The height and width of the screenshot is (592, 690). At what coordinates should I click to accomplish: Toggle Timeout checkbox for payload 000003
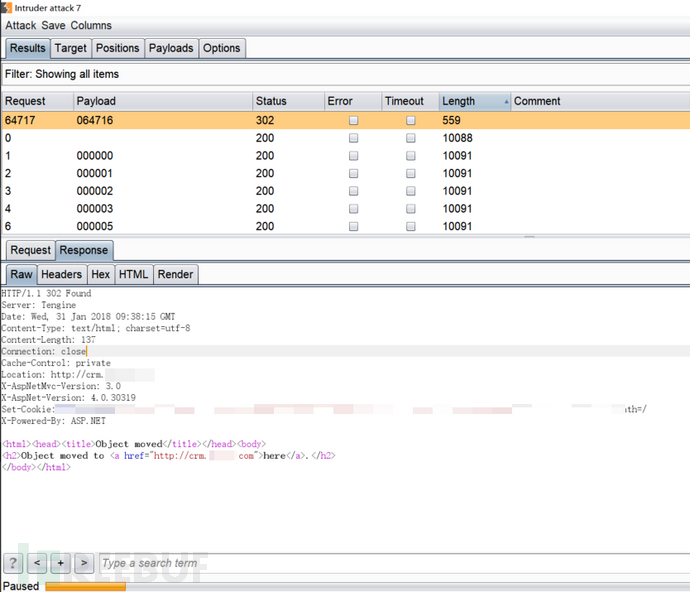411,208
